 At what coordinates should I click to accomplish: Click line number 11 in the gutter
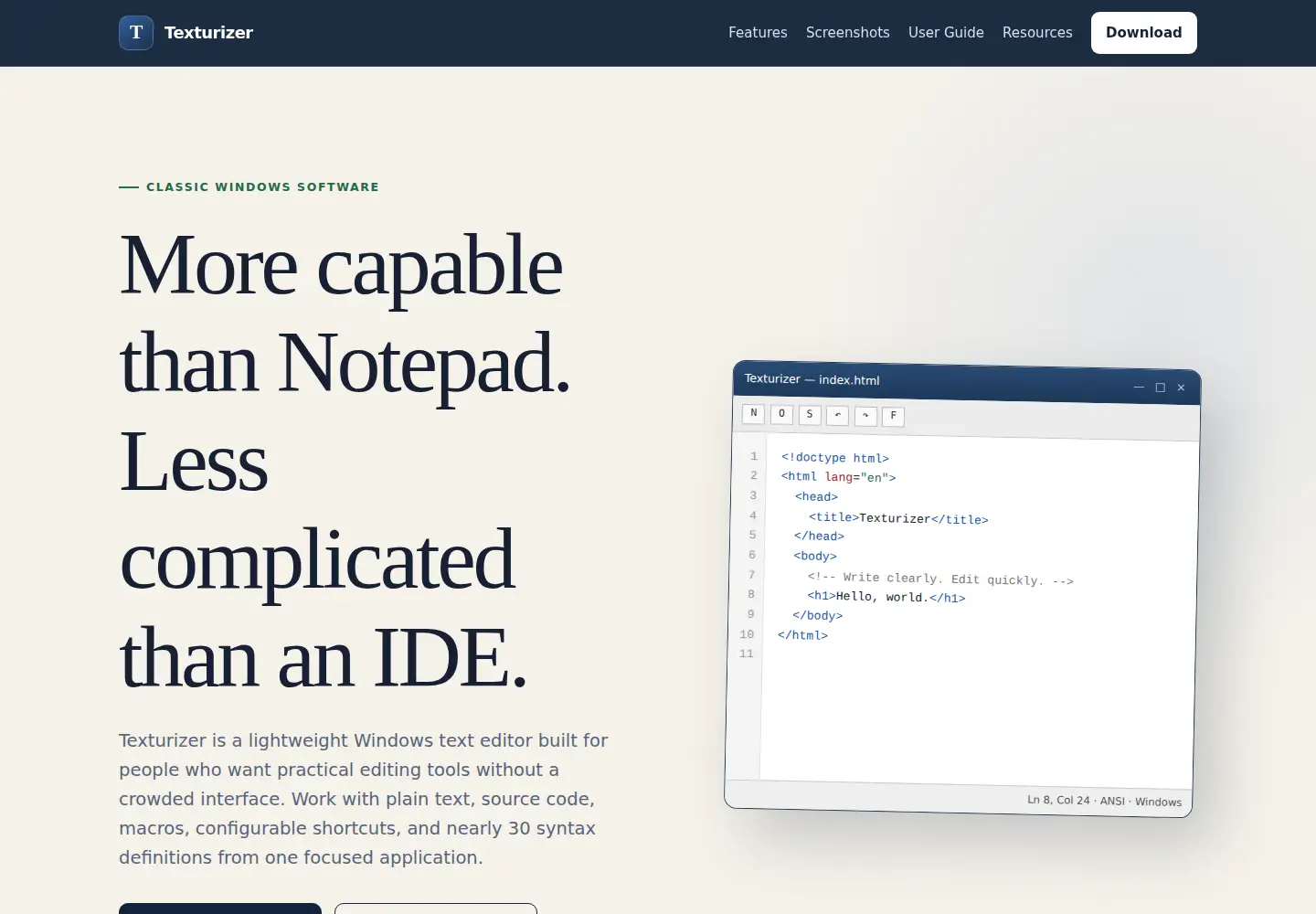[747, 654]
